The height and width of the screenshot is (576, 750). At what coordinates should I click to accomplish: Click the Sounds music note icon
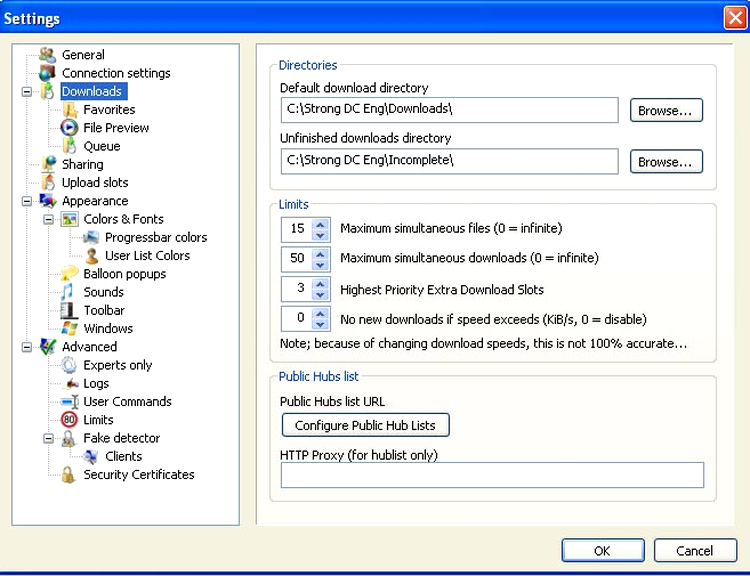(x=67, y=292)
